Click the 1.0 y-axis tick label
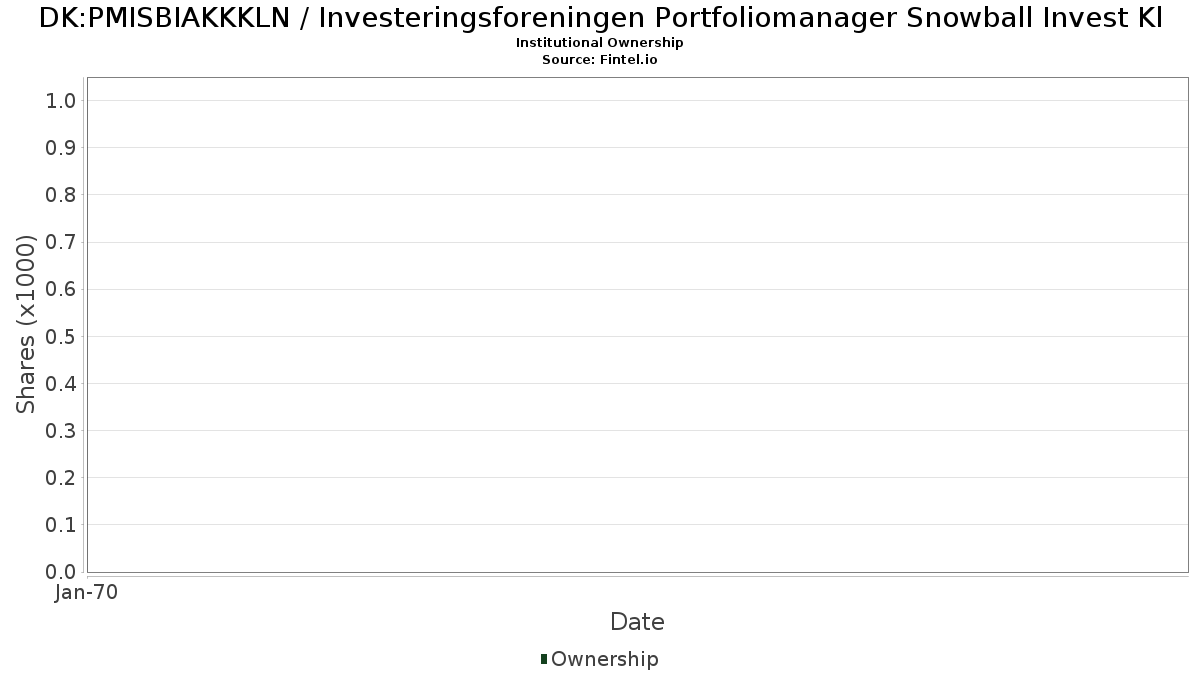Image resolution: width=1200 pixels, height=675 pixels. (61, 100)
